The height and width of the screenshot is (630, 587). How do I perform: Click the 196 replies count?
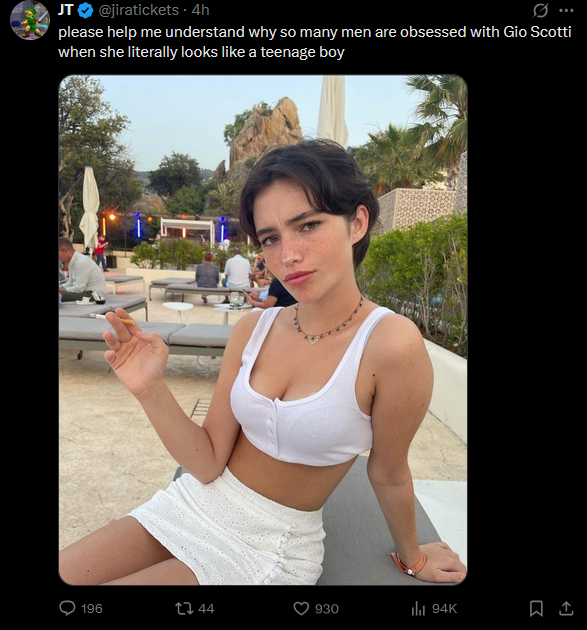point(92,608)
